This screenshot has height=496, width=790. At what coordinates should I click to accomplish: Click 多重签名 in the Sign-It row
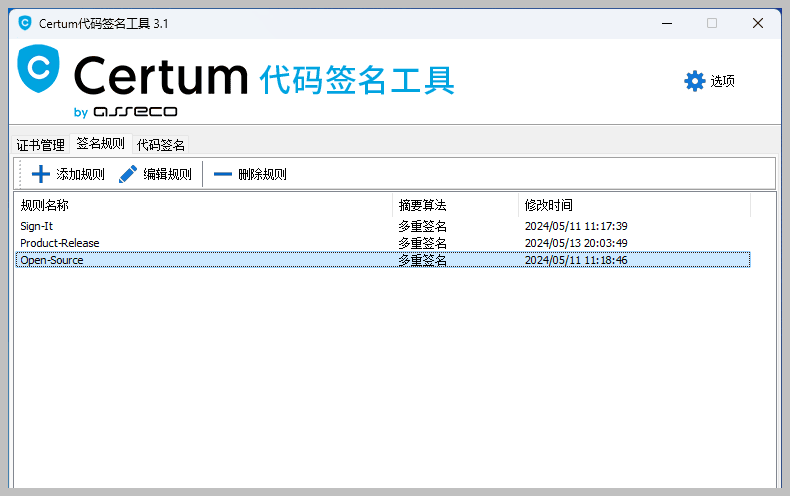pyautogui.click(x=422, y=226)
